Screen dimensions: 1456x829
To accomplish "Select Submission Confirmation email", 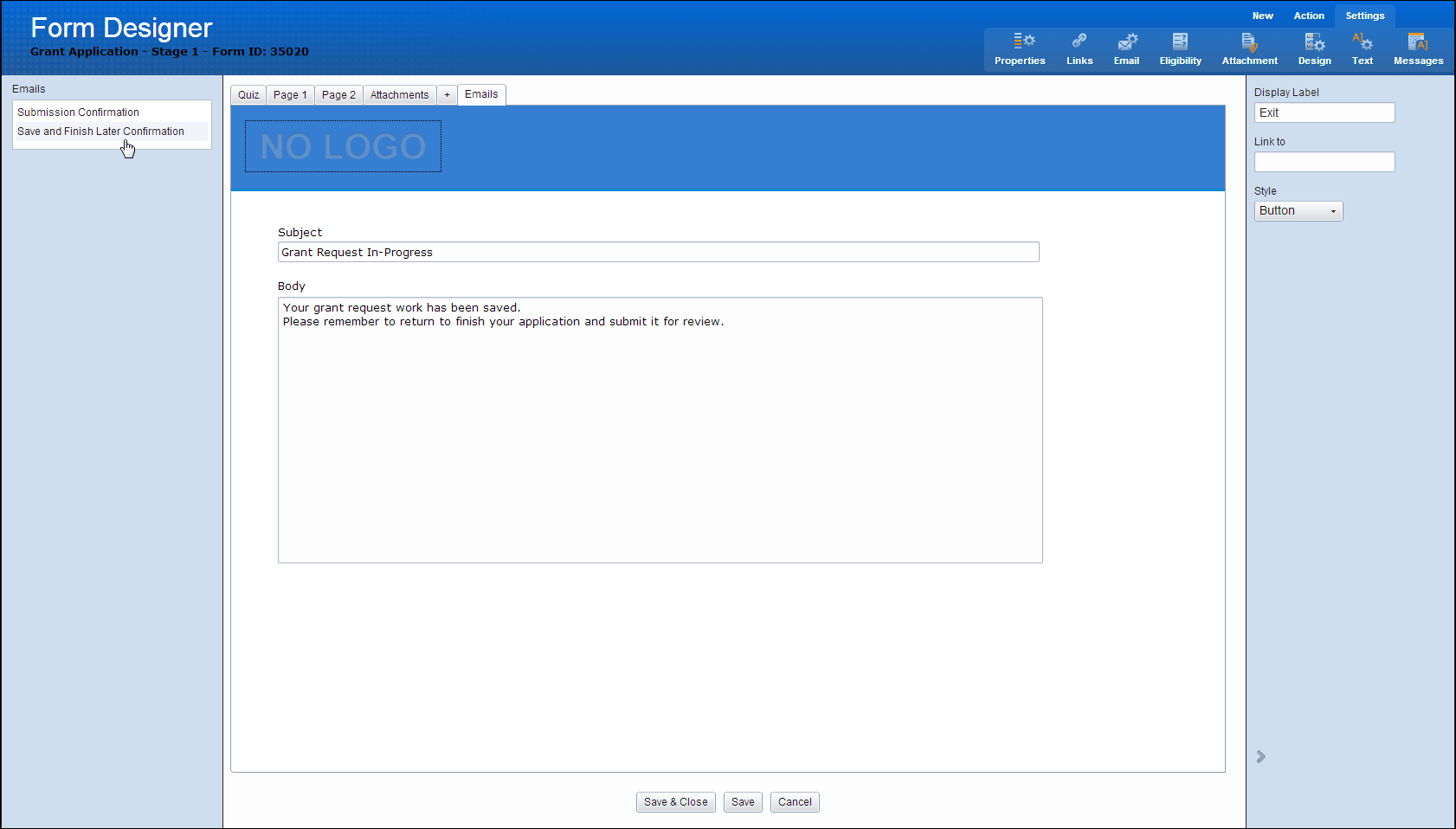I will pos(78,112).
